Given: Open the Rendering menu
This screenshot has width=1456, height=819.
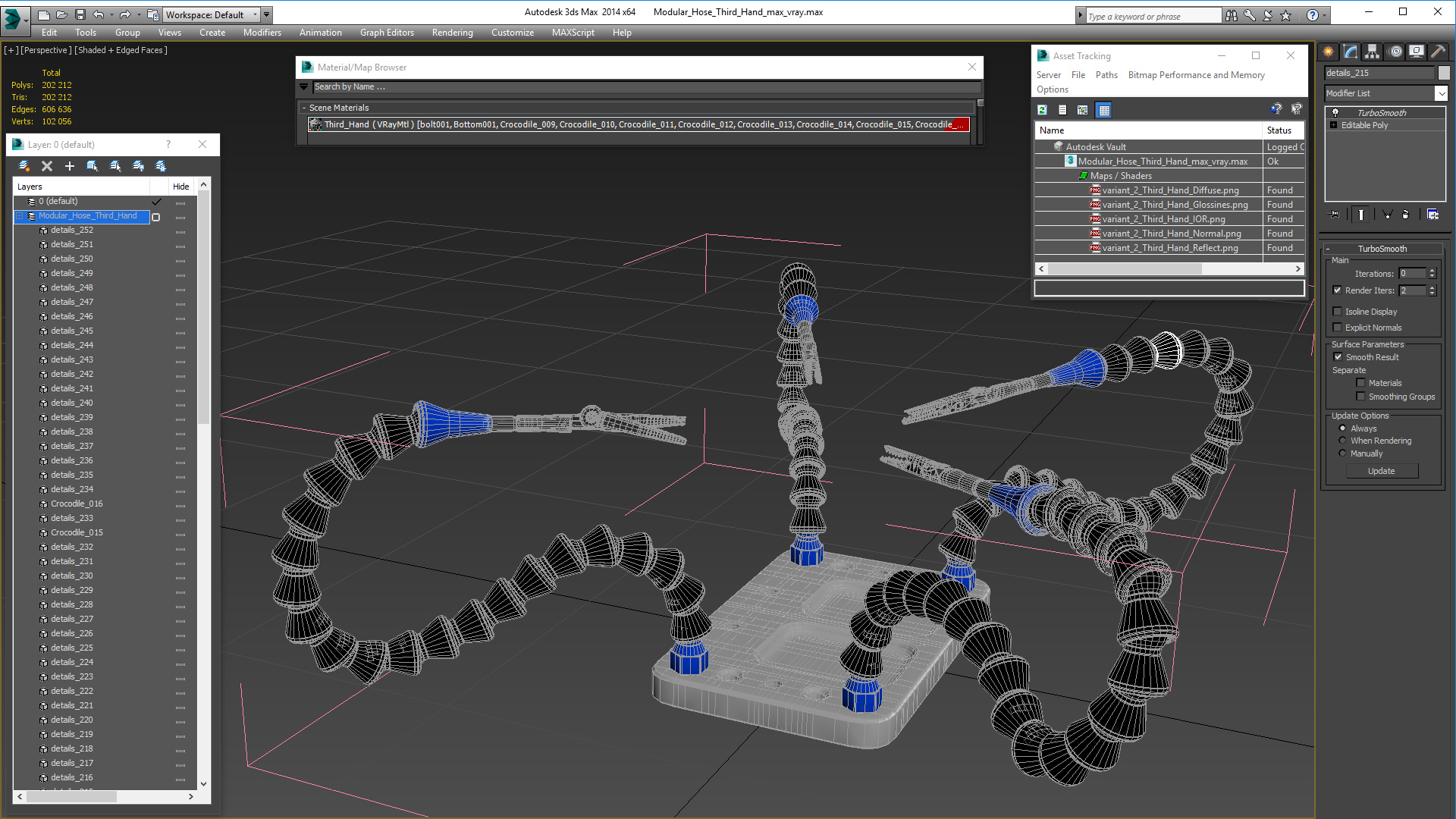Looking at the screenshot, I should [x=453, y=33].
